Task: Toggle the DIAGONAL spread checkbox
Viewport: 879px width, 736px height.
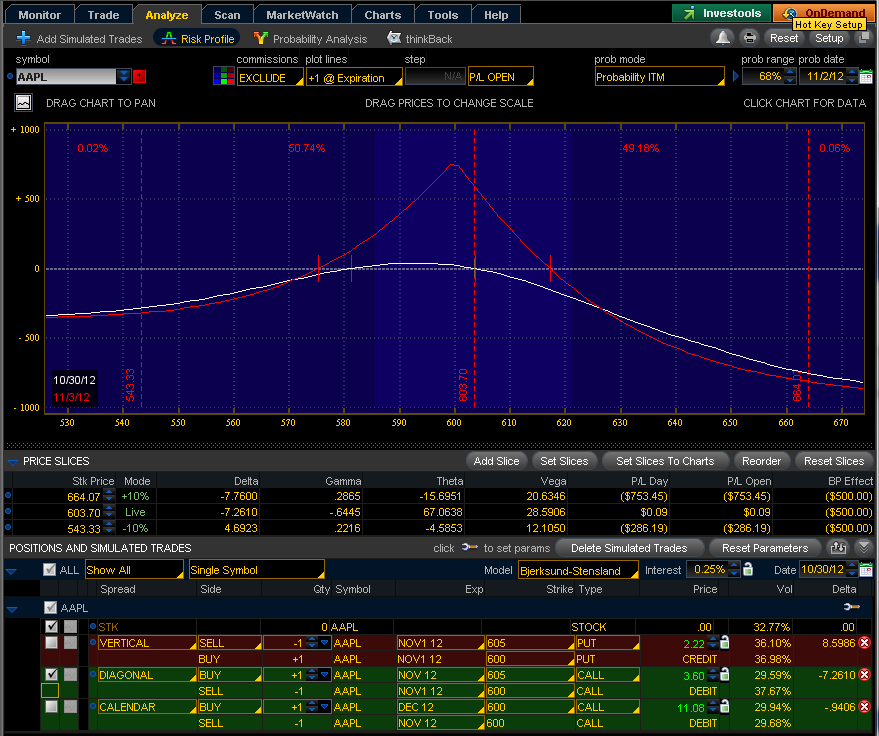Action: click(x=52, y=674)
